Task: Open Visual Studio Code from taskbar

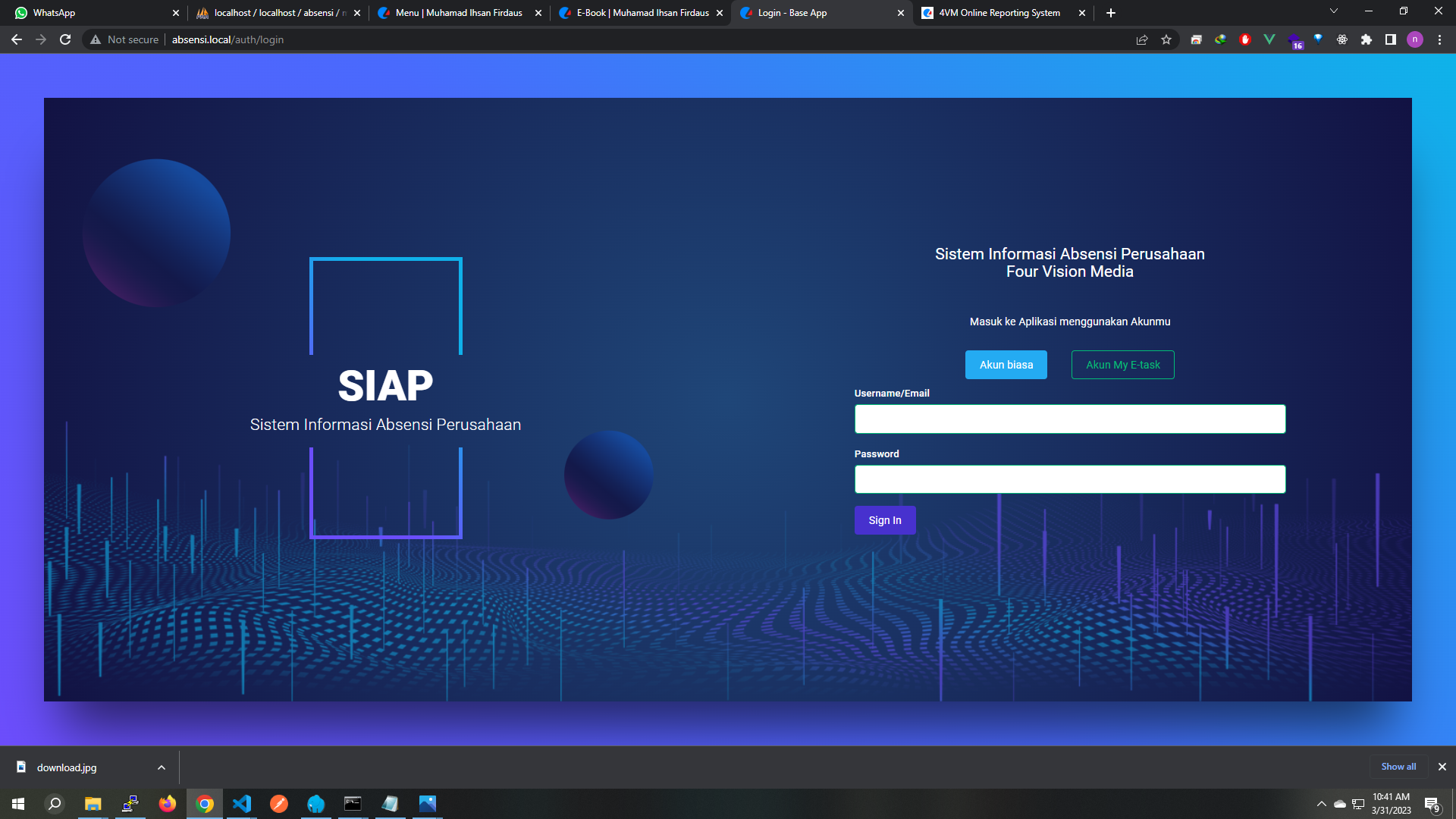Action: click(x=242, y=804)
